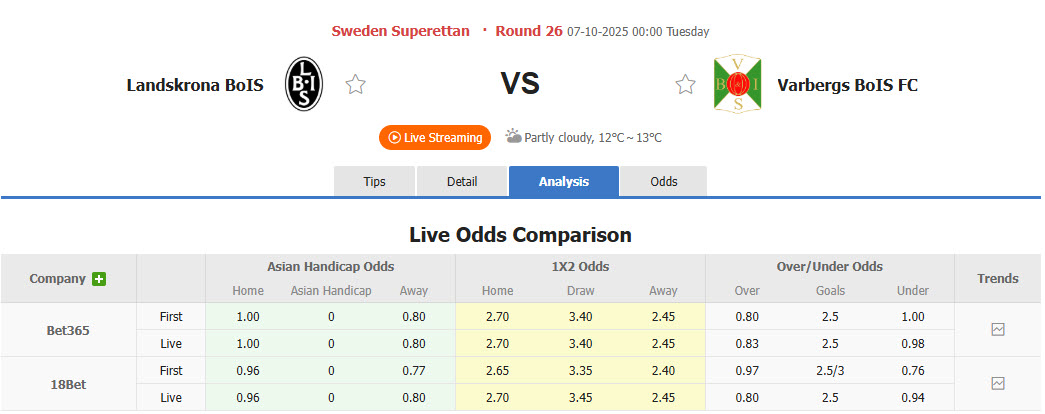The image size is (1045, 414).
Task: Click the Bet365 company cell
Action: pyautogui.click(x=68, y=329)
